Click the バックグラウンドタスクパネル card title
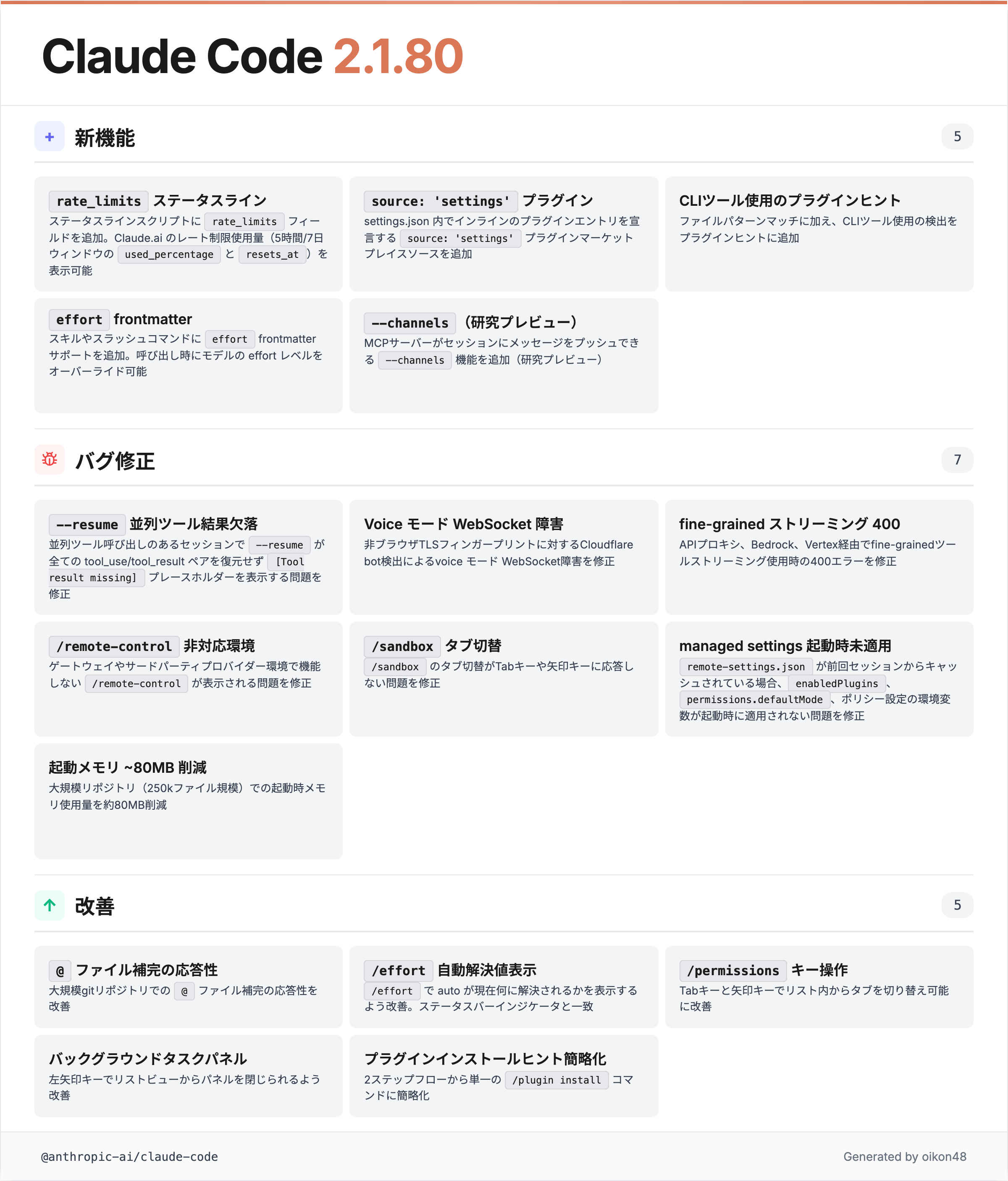Image resolution: width=1008 pixels, height=1181 pixels. 148,1059
